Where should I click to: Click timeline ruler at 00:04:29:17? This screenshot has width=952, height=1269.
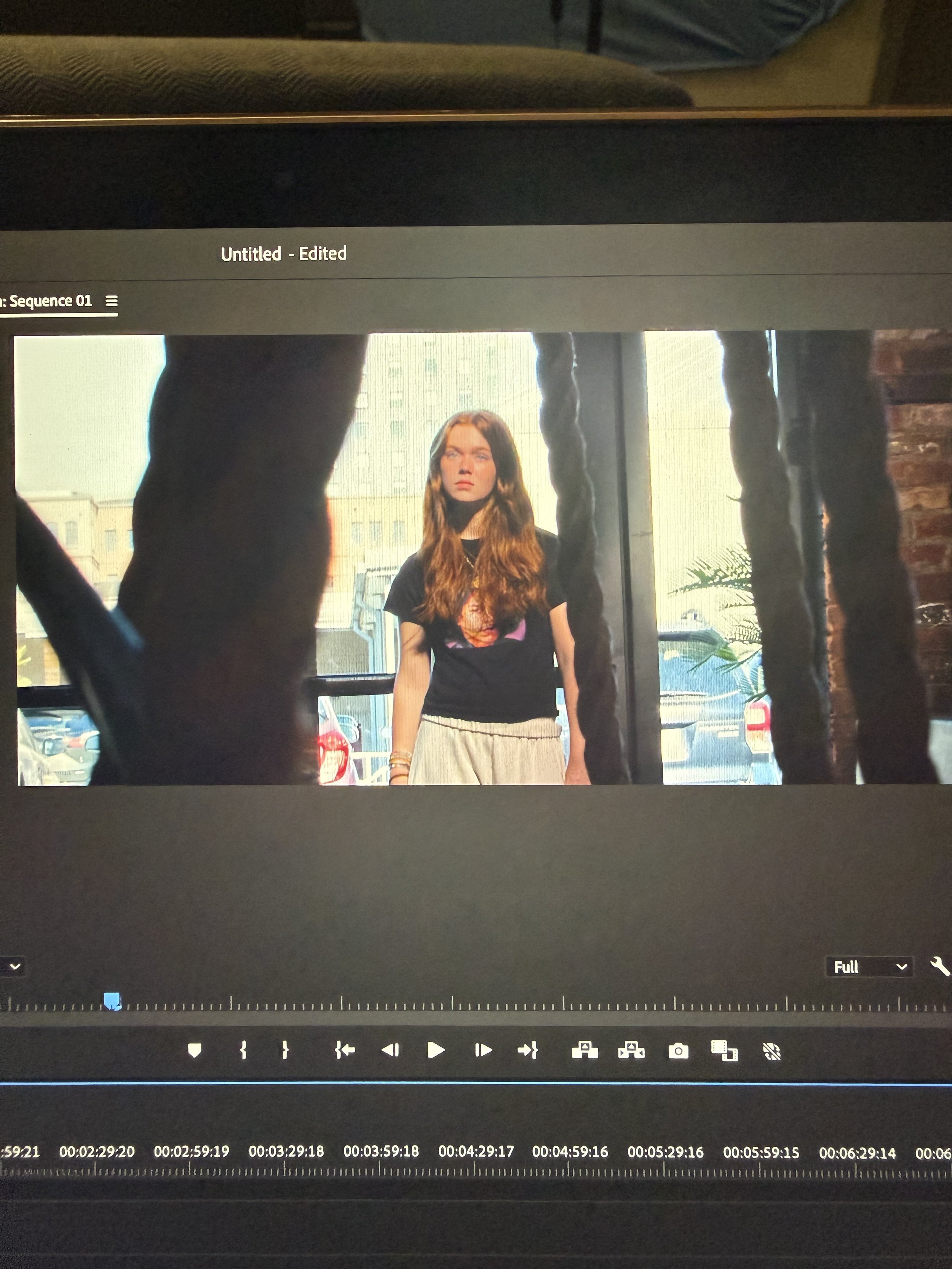coord(476,1151)
